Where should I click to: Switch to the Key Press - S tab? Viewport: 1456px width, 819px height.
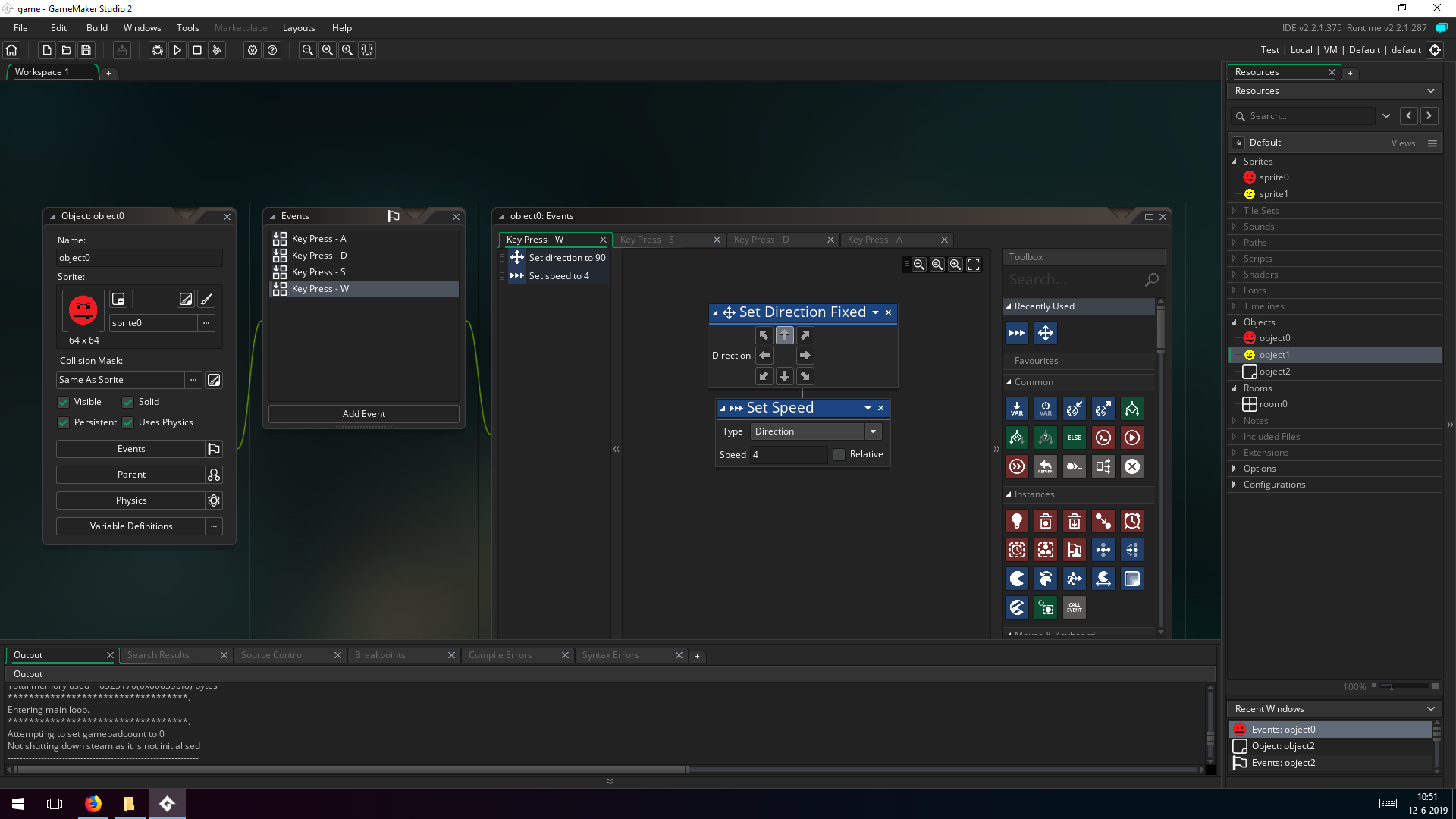[x=647, y=240]
